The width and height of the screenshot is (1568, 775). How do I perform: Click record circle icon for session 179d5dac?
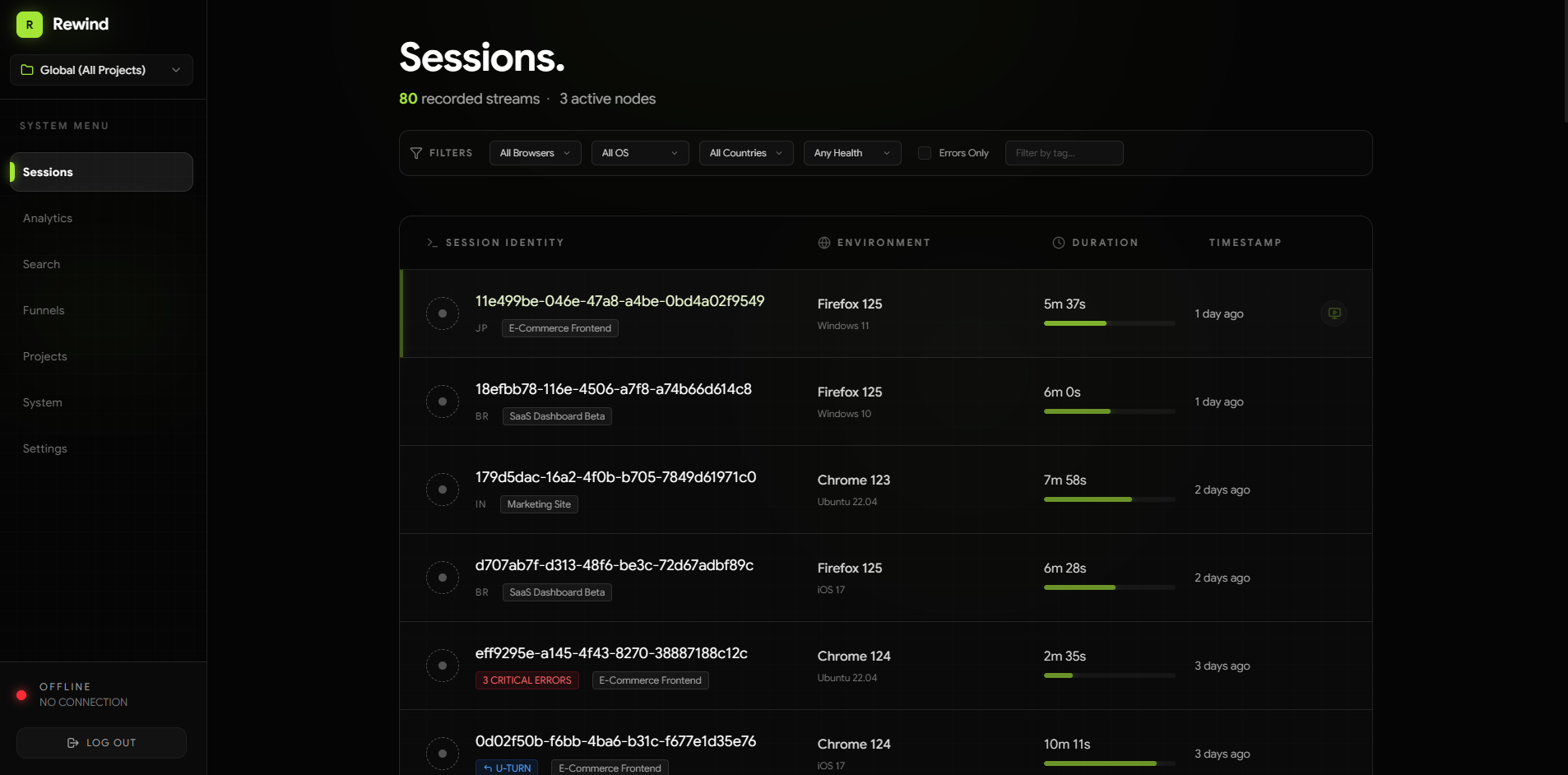(x=443, y=490)
